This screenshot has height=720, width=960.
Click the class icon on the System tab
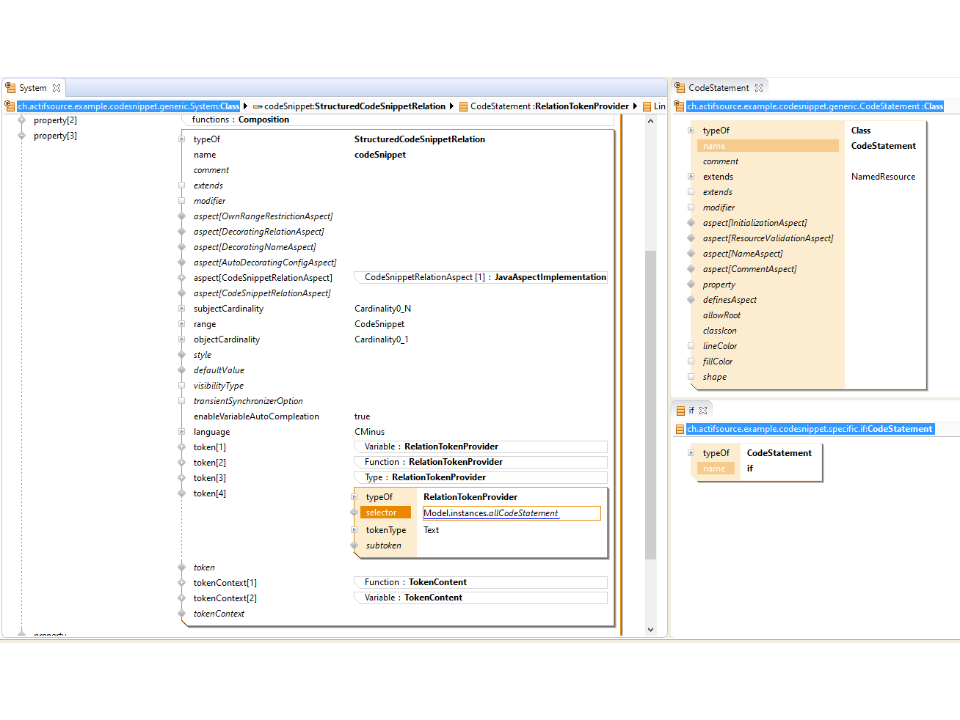(10, 88)
